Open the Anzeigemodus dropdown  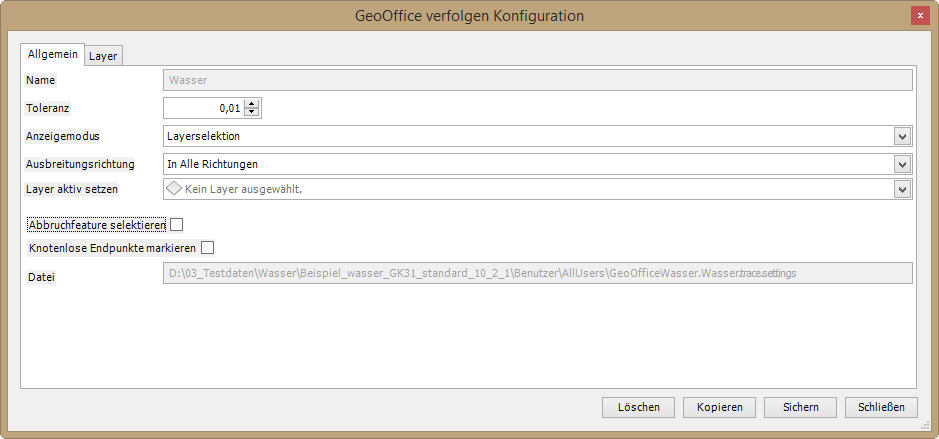tap(901, 136)
